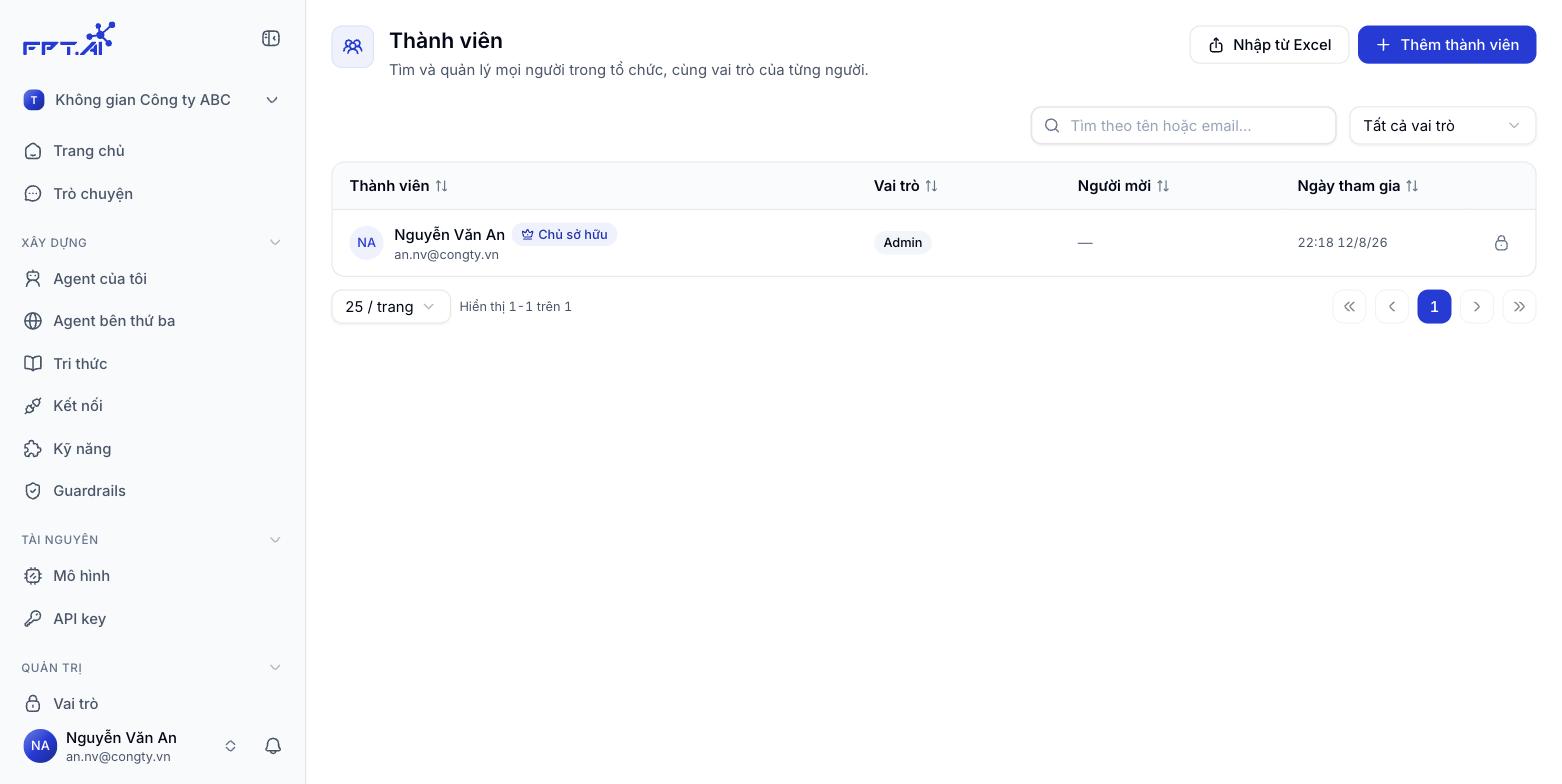Viewport: 1562px width, 784px height.
Task: Open the 25 / trang page size dropdown
Action: tap(391, 307)
